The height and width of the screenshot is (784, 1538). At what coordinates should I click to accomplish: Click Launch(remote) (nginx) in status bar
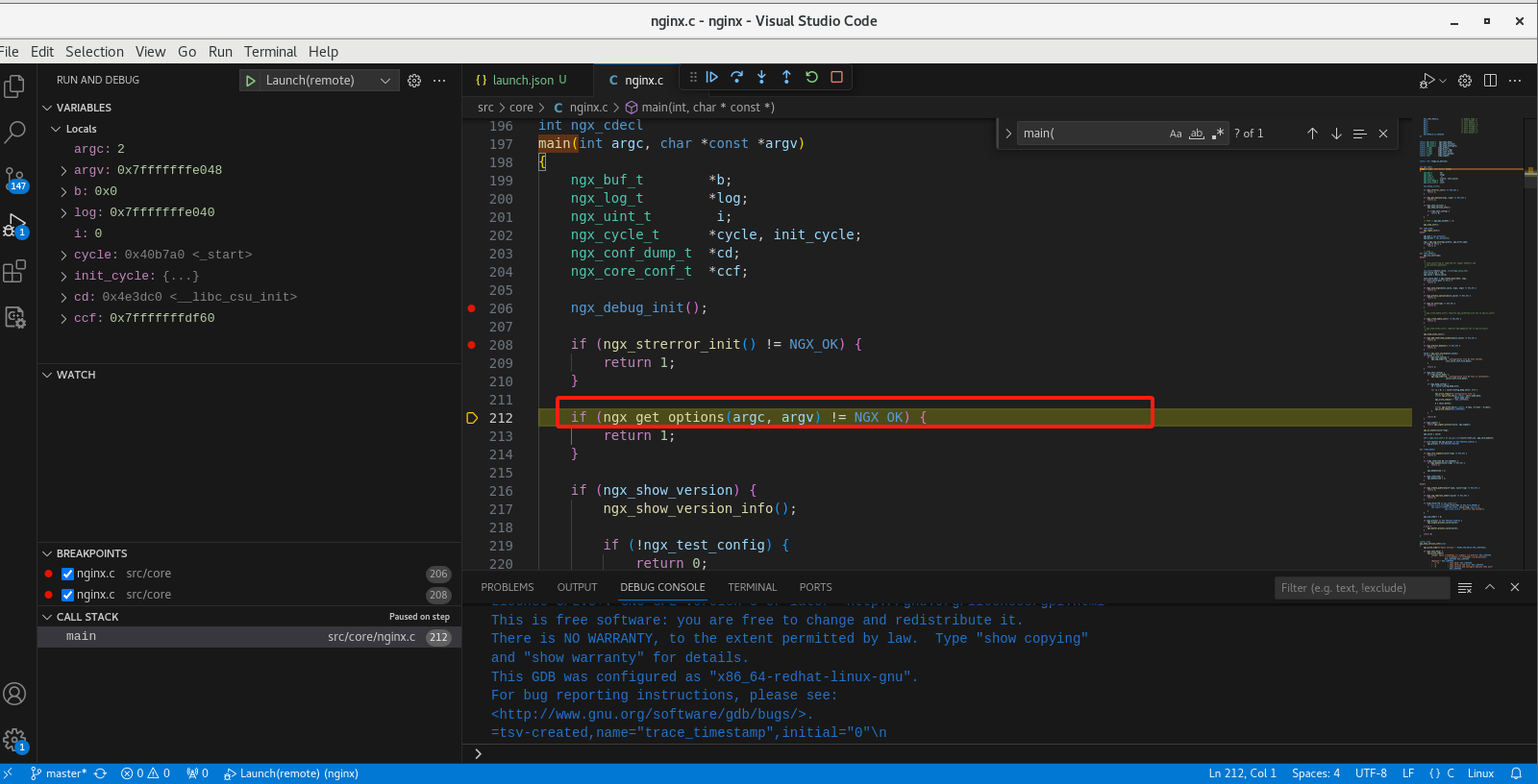point(291,773)
